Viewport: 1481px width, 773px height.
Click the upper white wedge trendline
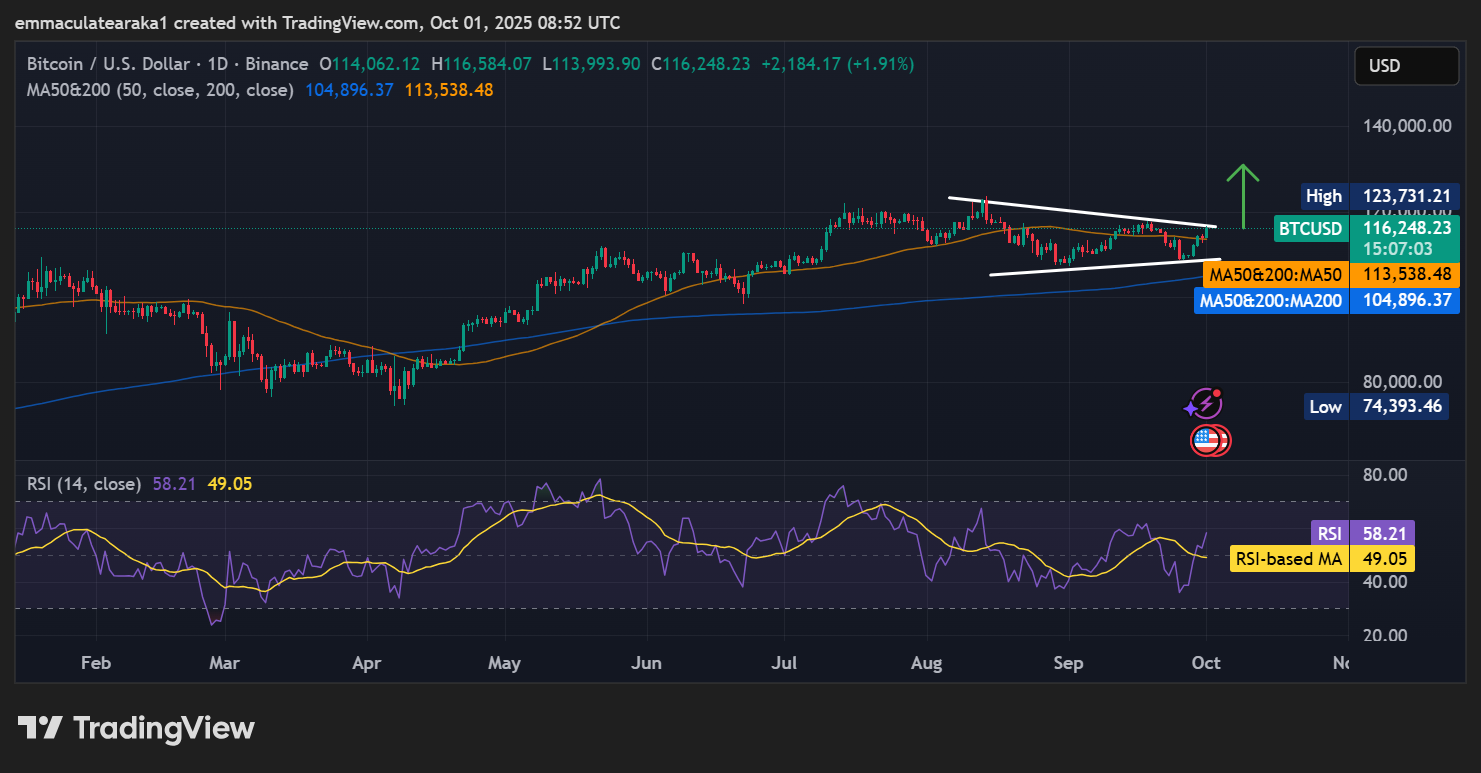[1080, 211]
